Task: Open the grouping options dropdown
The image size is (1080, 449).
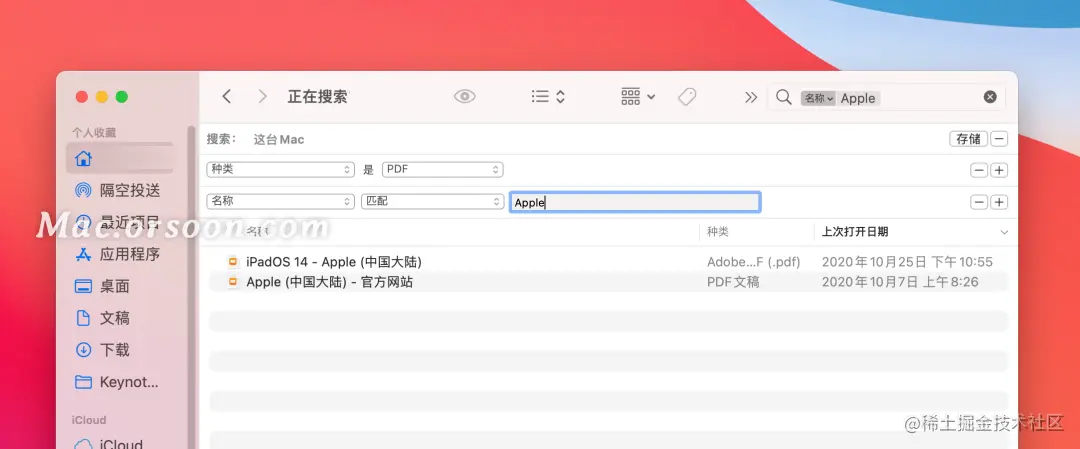Action: 638,97
